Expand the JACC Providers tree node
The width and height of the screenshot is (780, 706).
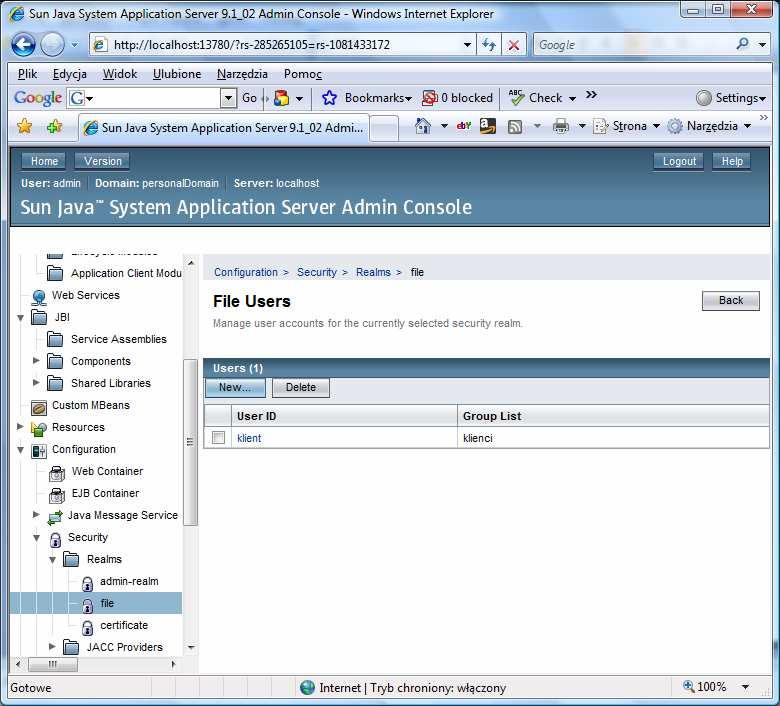click(x=52, y=646)
